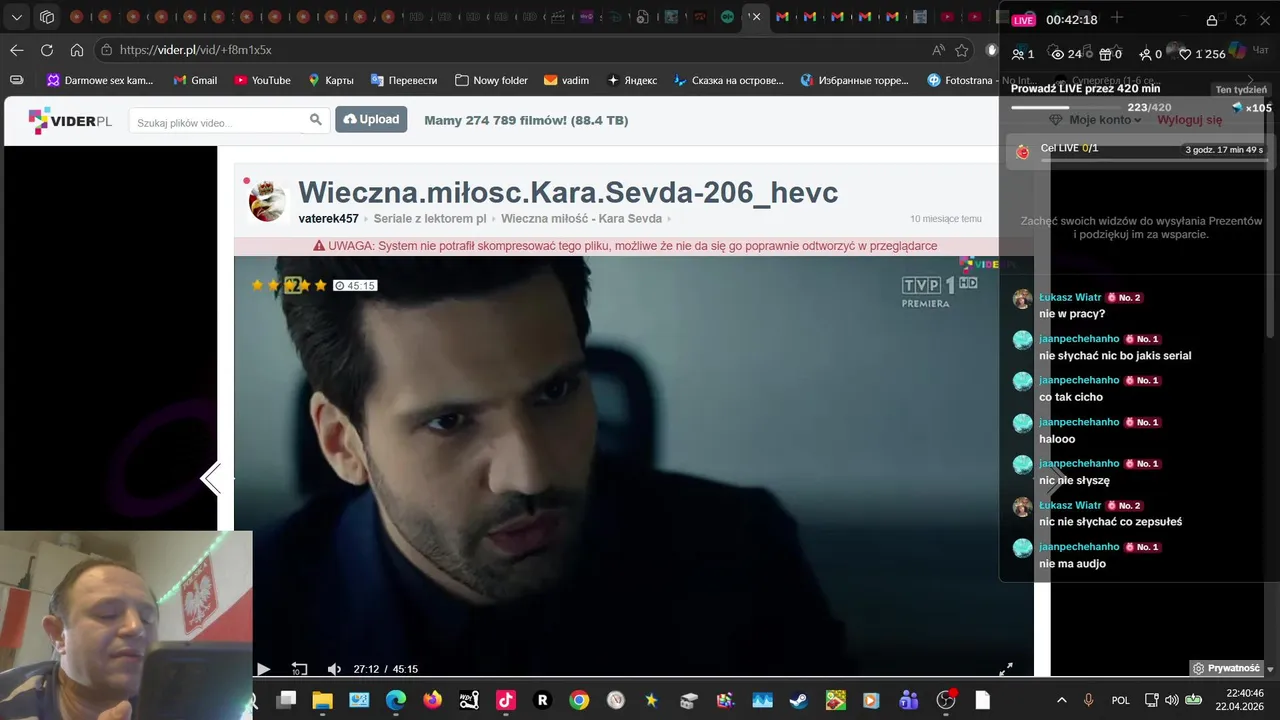Open File Explorer from taskbar

coord(322,700)
